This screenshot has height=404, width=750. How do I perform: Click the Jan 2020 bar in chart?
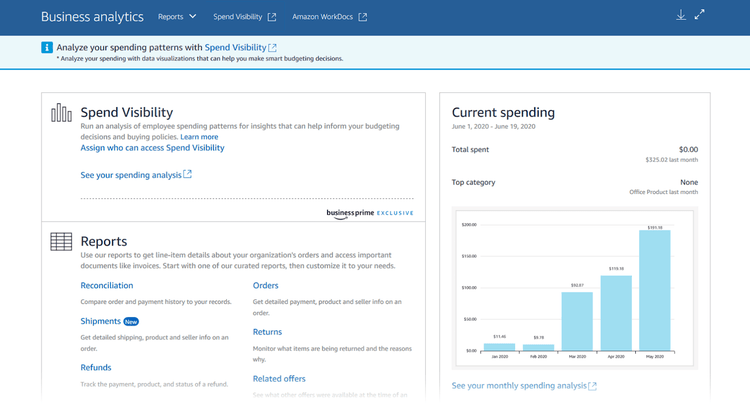pos(499,348)
